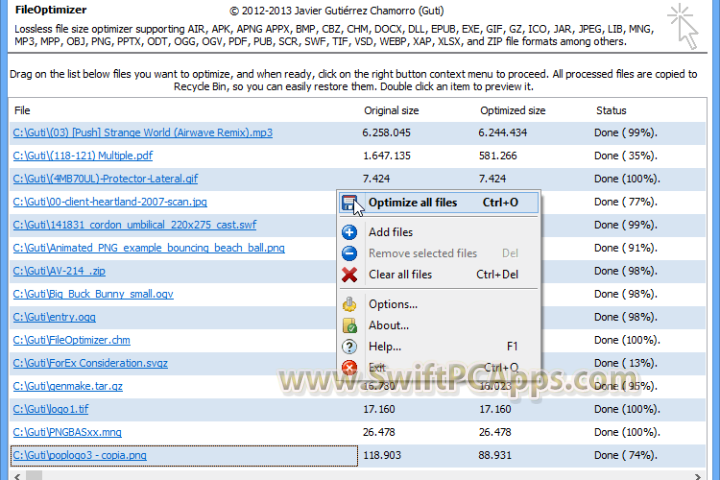Open the Protector-Lateral.gif file link
The width and height of the screenshot is (720, 480).
tap(105, 179)
